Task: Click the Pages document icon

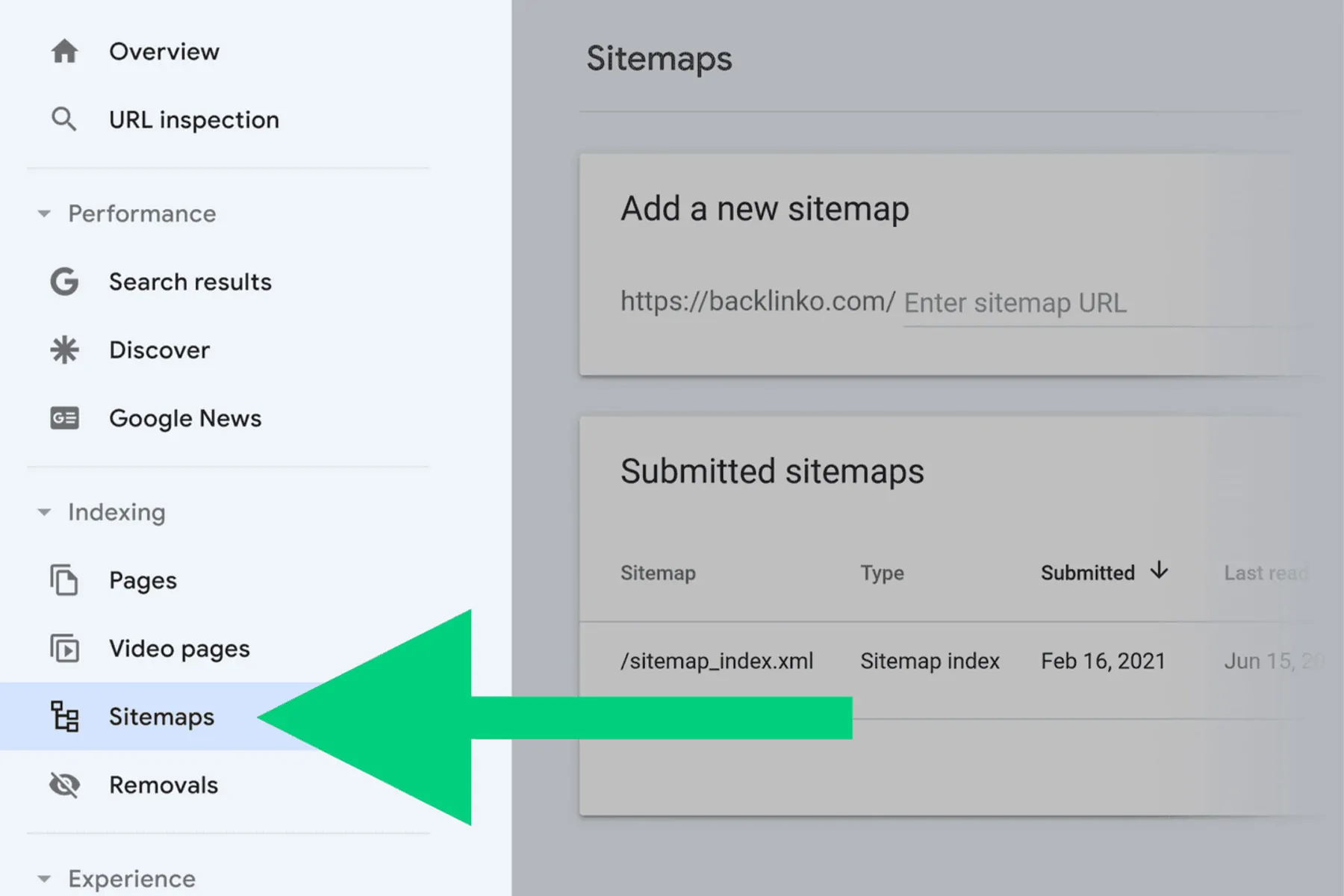Action: [64, 580]
